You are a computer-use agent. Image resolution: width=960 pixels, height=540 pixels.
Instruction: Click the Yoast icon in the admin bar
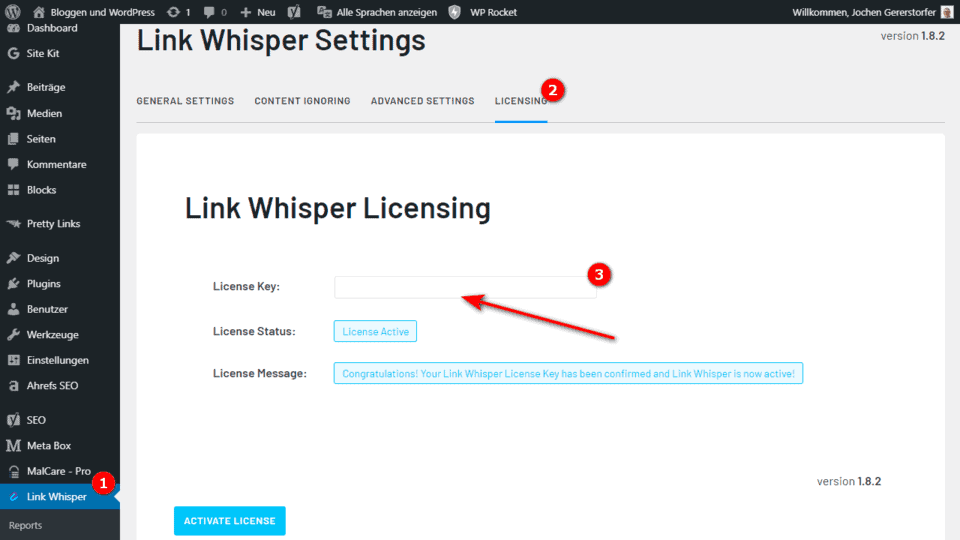(x=294, y=12)
